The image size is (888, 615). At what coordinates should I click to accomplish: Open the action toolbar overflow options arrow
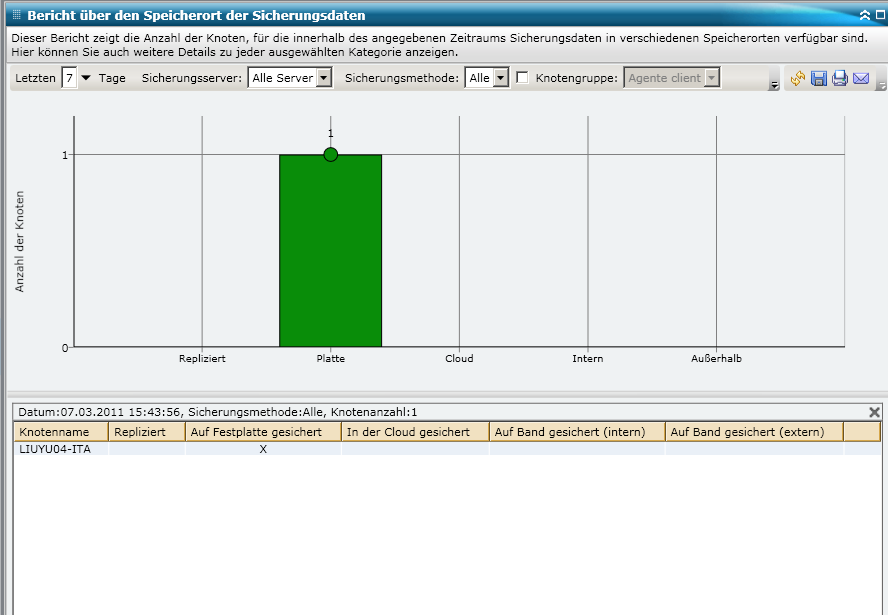click(881, 85)
